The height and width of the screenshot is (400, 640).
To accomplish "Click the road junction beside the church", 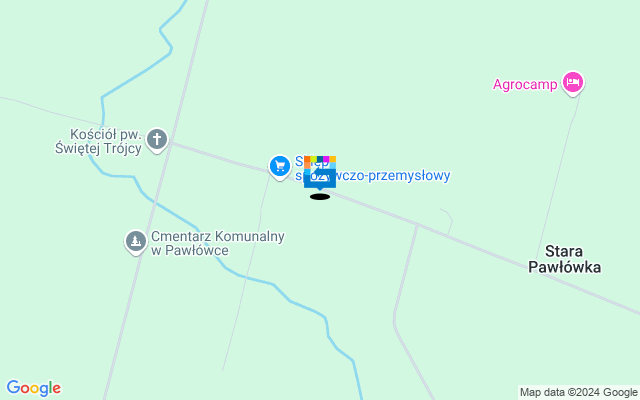I will [171, 142].
